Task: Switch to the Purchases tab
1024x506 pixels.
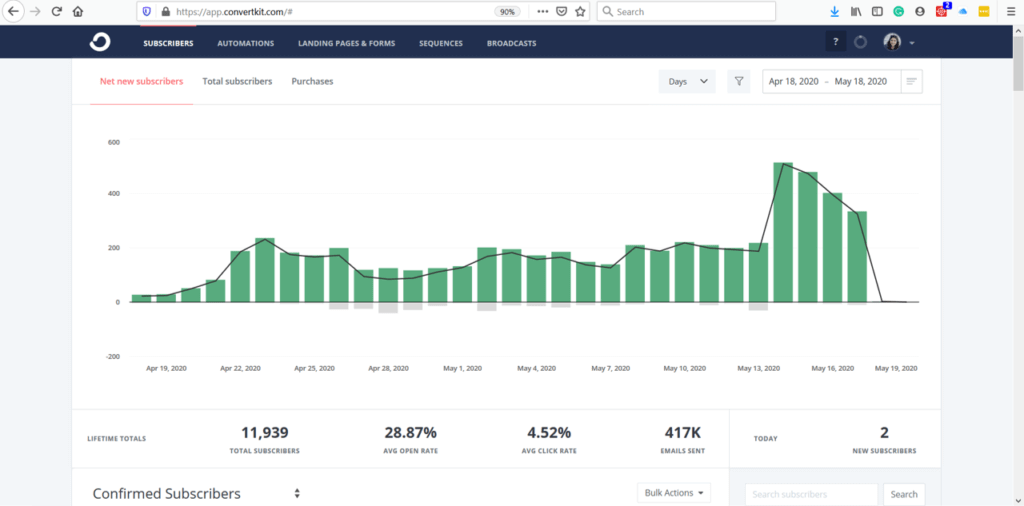Action: [x=312, y=81]
